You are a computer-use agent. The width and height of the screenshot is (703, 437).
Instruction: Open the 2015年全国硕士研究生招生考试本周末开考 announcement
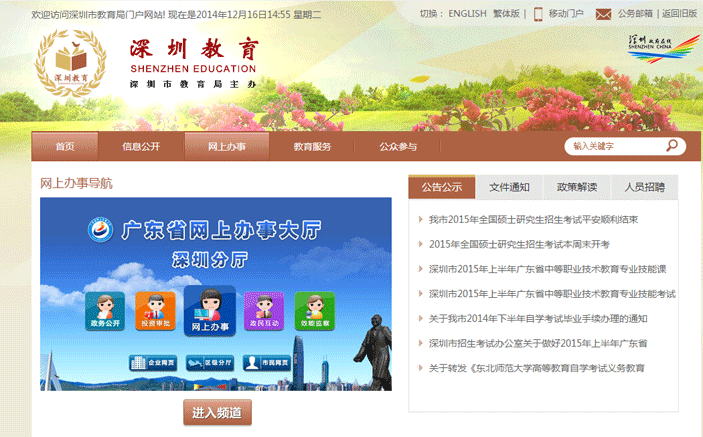pyautogui.click(x=519, y=244)
